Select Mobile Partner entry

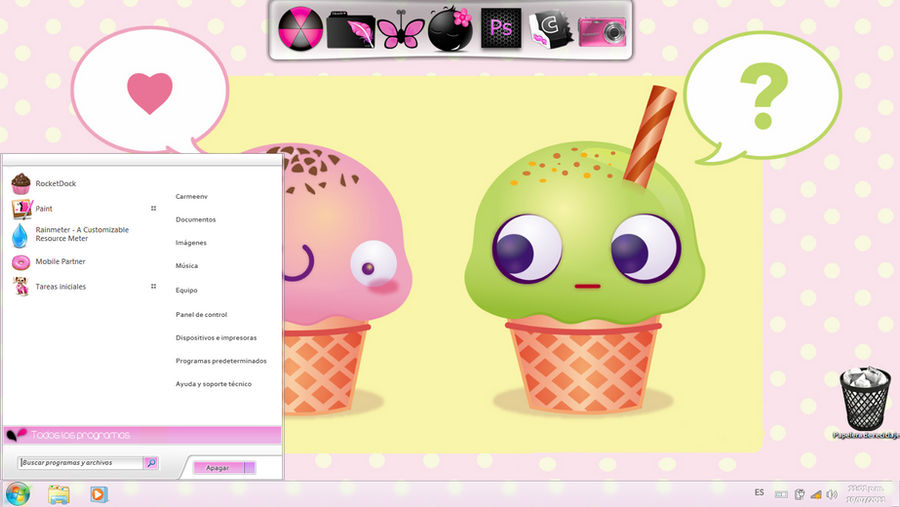point(60,261)
